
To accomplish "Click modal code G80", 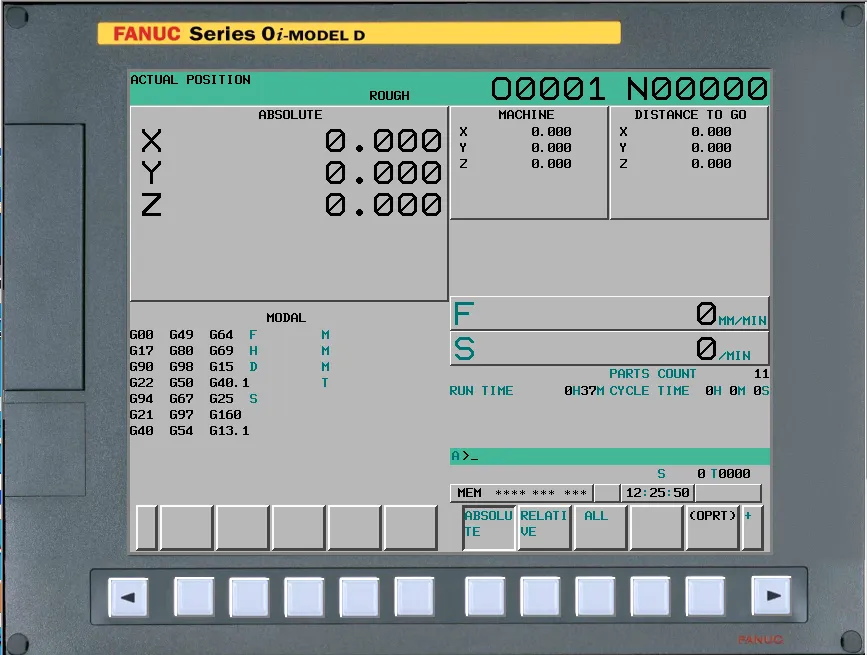I will pos(181,351).
